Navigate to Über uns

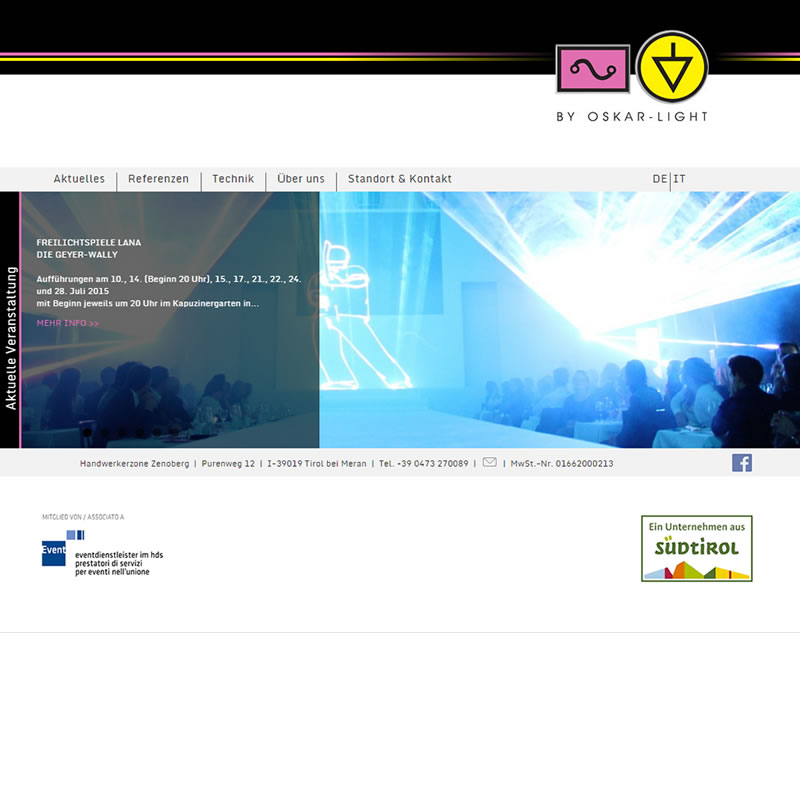(301, 179)
